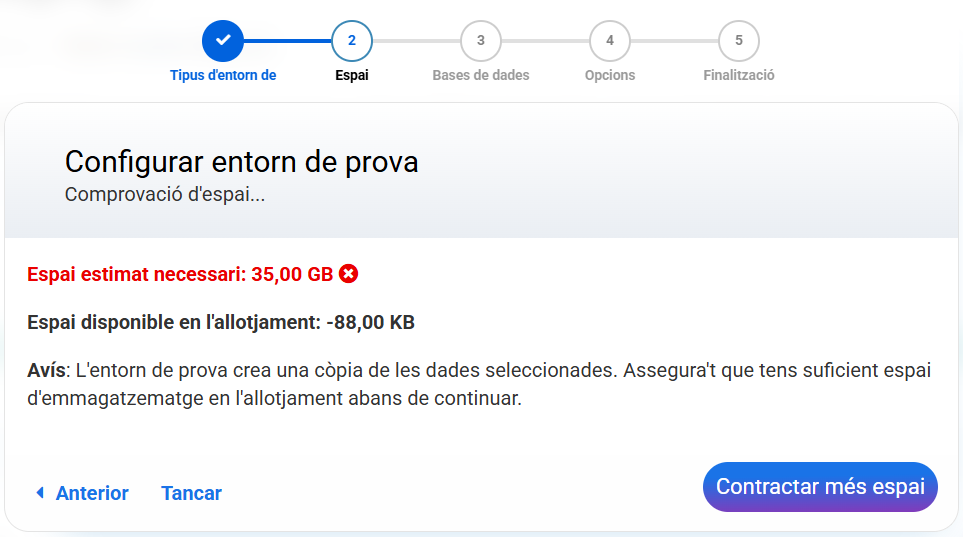
Task: Go to the 'Opcions' step label
Action: coord(610,75)
